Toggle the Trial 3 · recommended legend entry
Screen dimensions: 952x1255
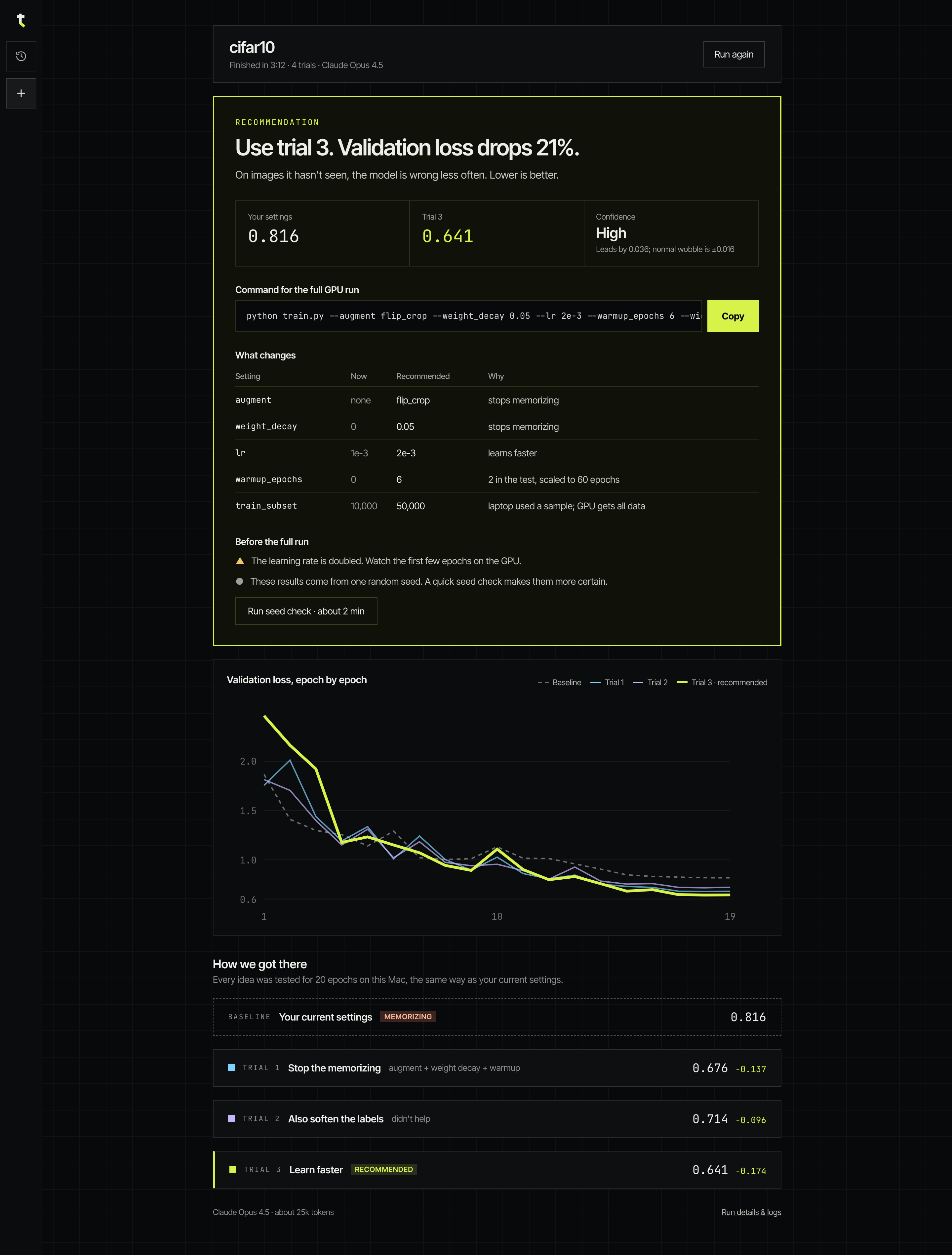[x=722, y=683]
